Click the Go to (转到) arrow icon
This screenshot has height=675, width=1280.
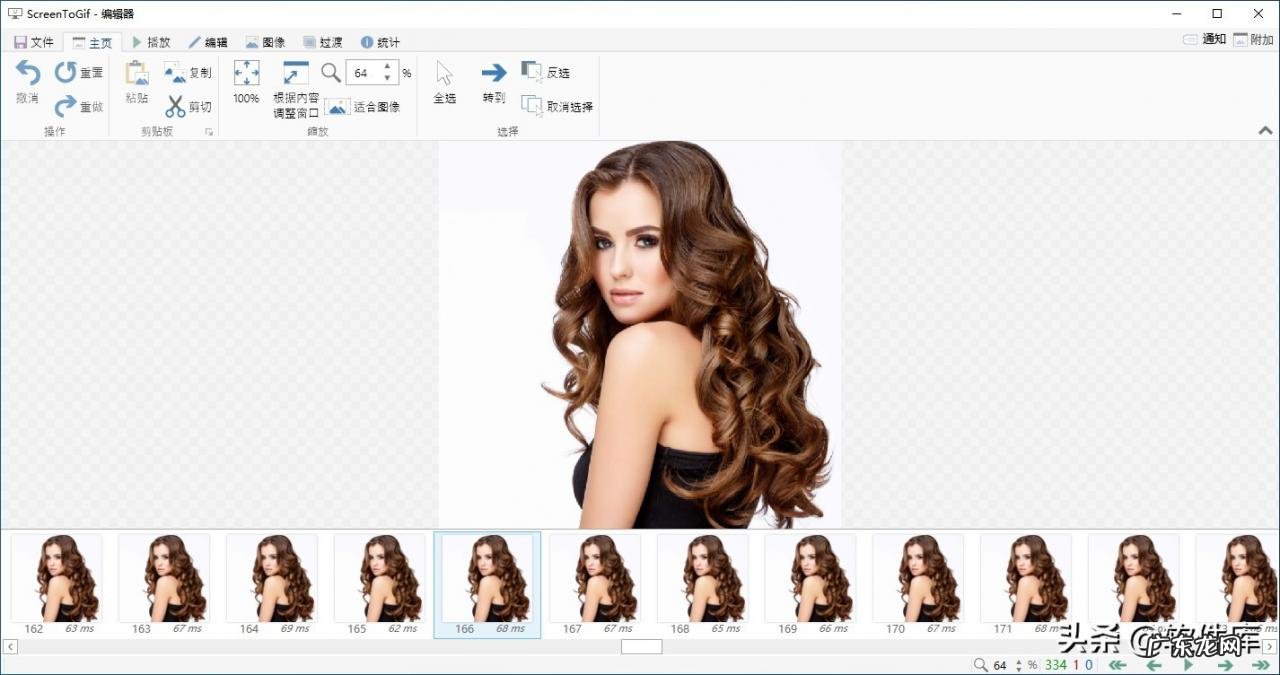[494, 73]
